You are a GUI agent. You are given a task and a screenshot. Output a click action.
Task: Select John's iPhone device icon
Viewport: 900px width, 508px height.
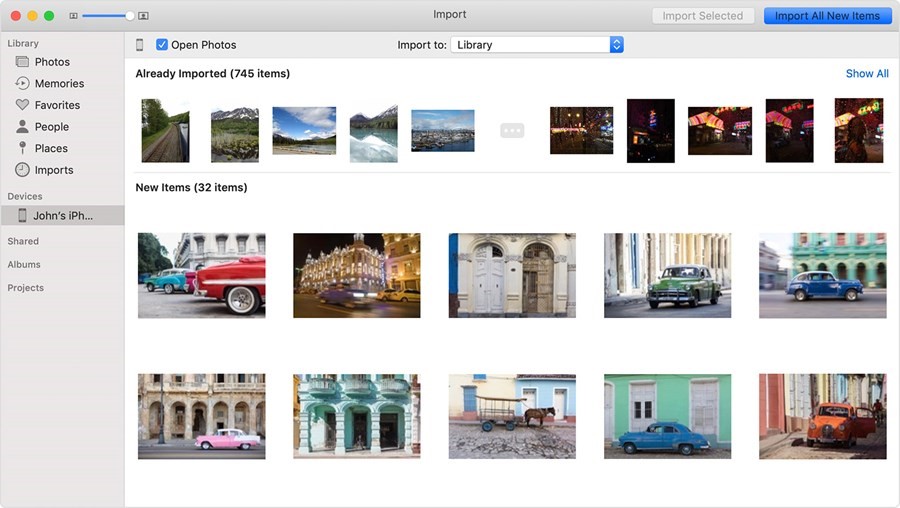(22, 216)
